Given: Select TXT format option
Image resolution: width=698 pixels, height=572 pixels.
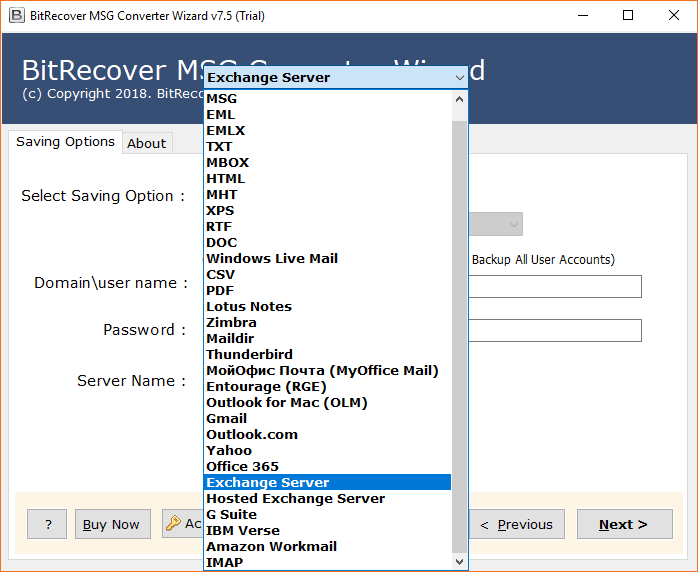Looking at the screenshot, I should 327,146.
